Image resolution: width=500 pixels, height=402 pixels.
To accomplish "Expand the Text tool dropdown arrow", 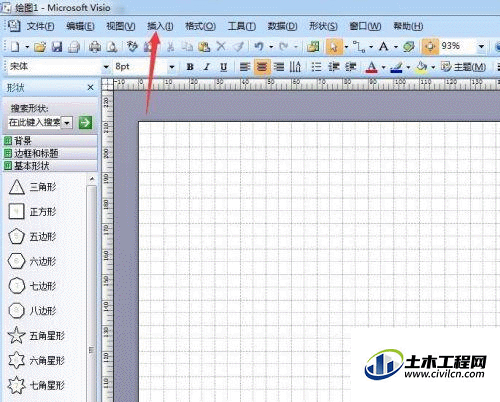I will click(396, 47).
